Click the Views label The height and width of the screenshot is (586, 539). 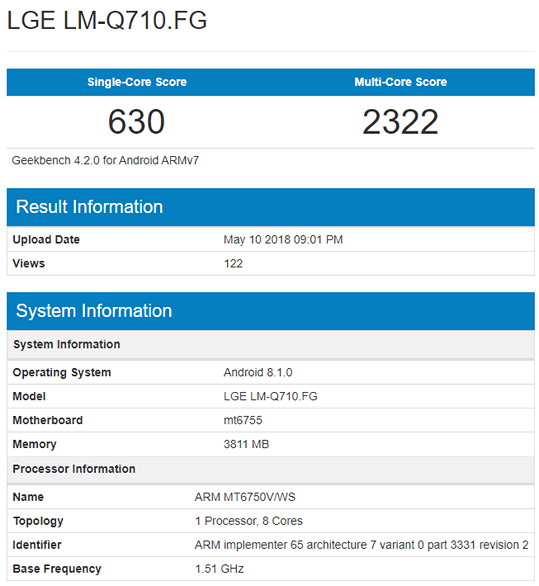click(x=28, y=263)
